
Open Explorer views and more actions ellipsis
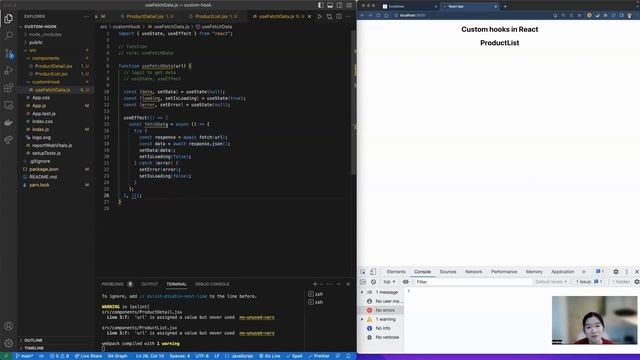[x=86, y=16]
